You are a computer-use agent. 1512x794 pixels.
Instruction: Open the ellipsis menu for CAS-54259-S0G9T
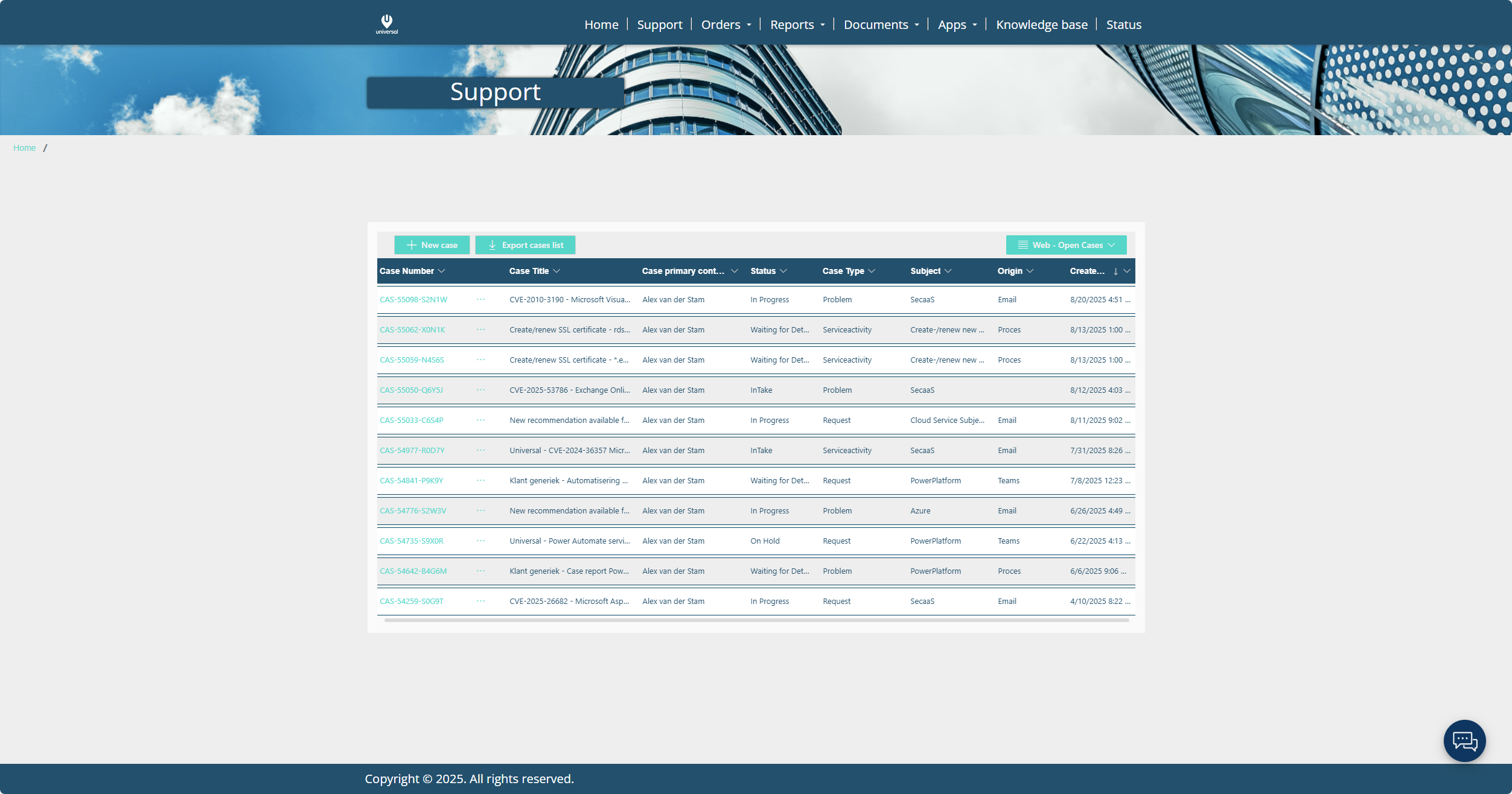pos(480,601)
